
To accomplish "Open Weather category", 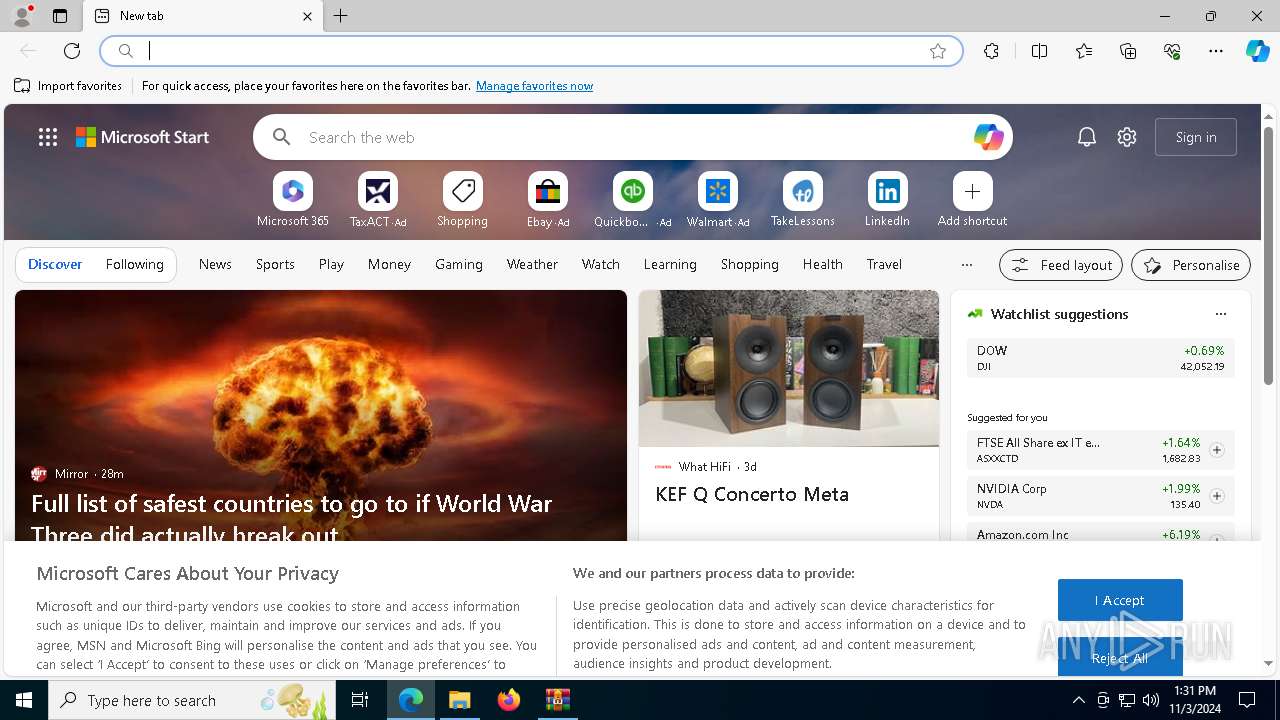I will [x=532, y=264].
